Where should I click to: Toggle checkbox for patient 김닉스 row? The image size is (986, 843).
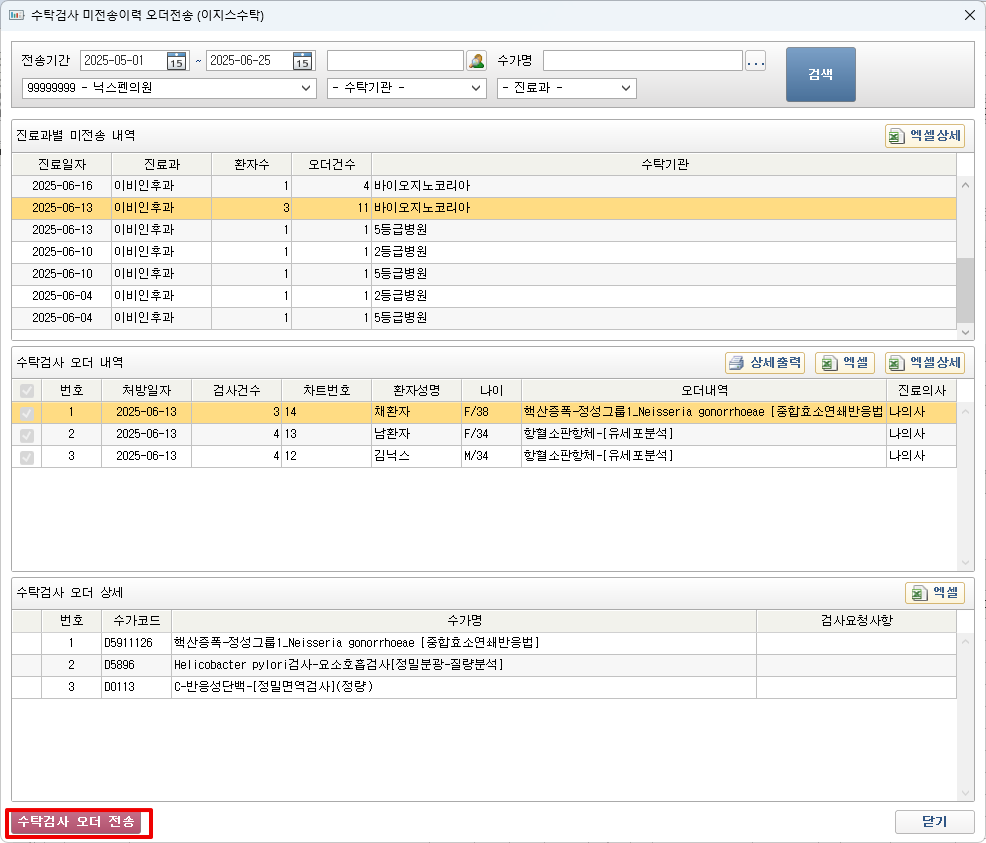coord(26,456)
